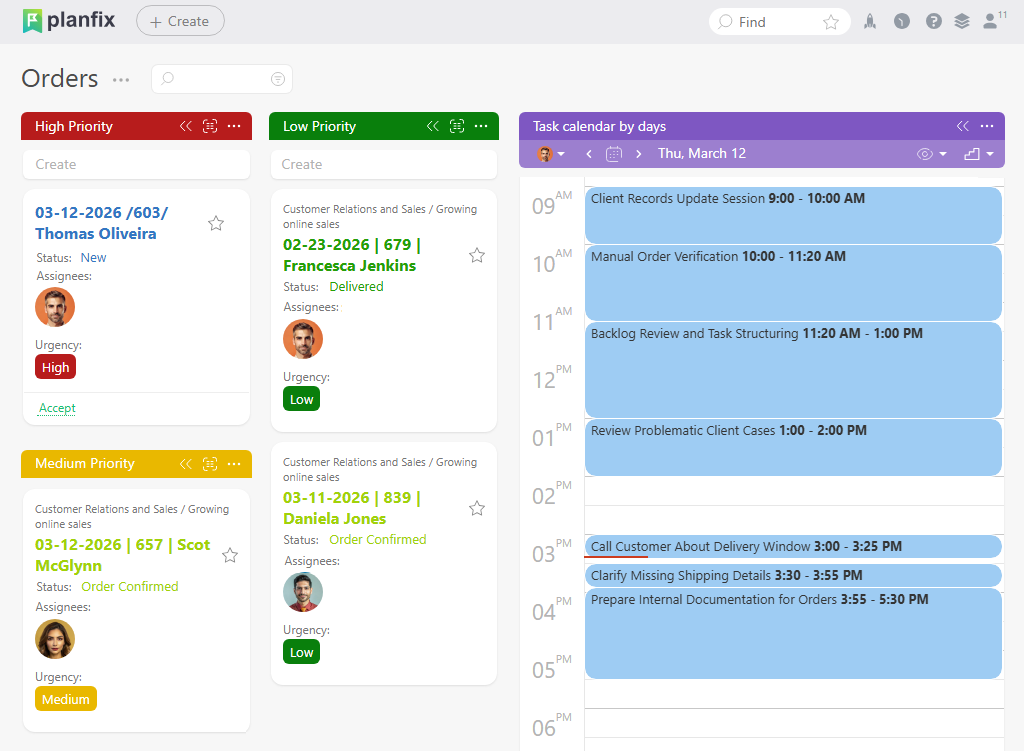Collapse the Low Priority column
This screenshot has width=1024, height=751.
tap(432, 126)
